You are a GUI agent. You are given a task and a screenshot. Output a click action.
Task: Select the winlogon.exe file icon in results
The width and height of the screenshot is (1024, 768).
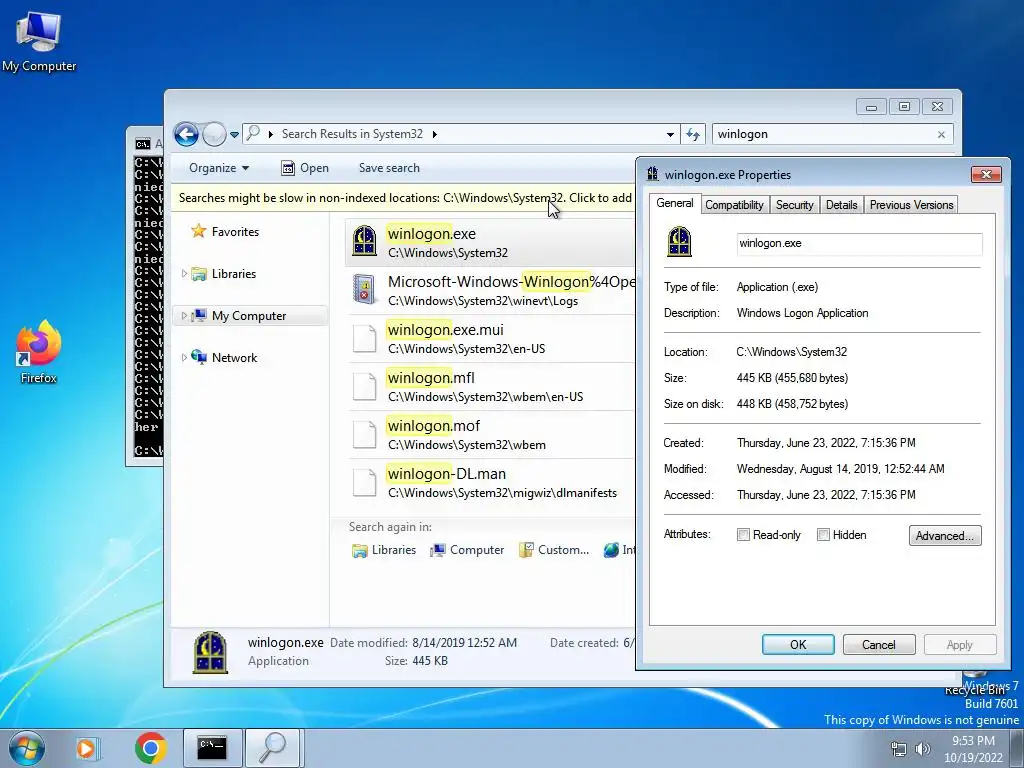pyautogui.click(x=364, y=241)
